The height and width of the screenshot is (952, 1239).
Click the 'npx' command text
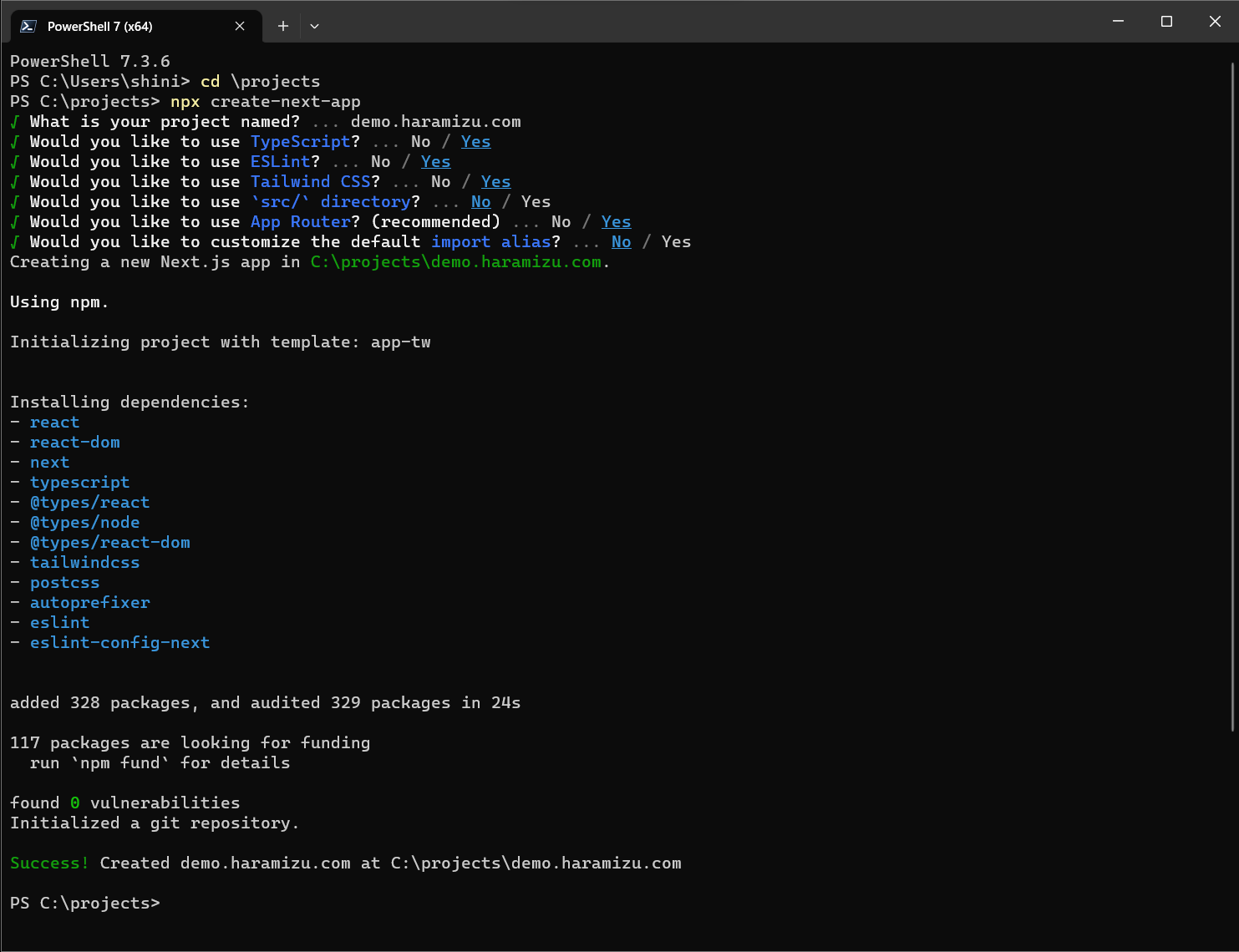point(185,102)
